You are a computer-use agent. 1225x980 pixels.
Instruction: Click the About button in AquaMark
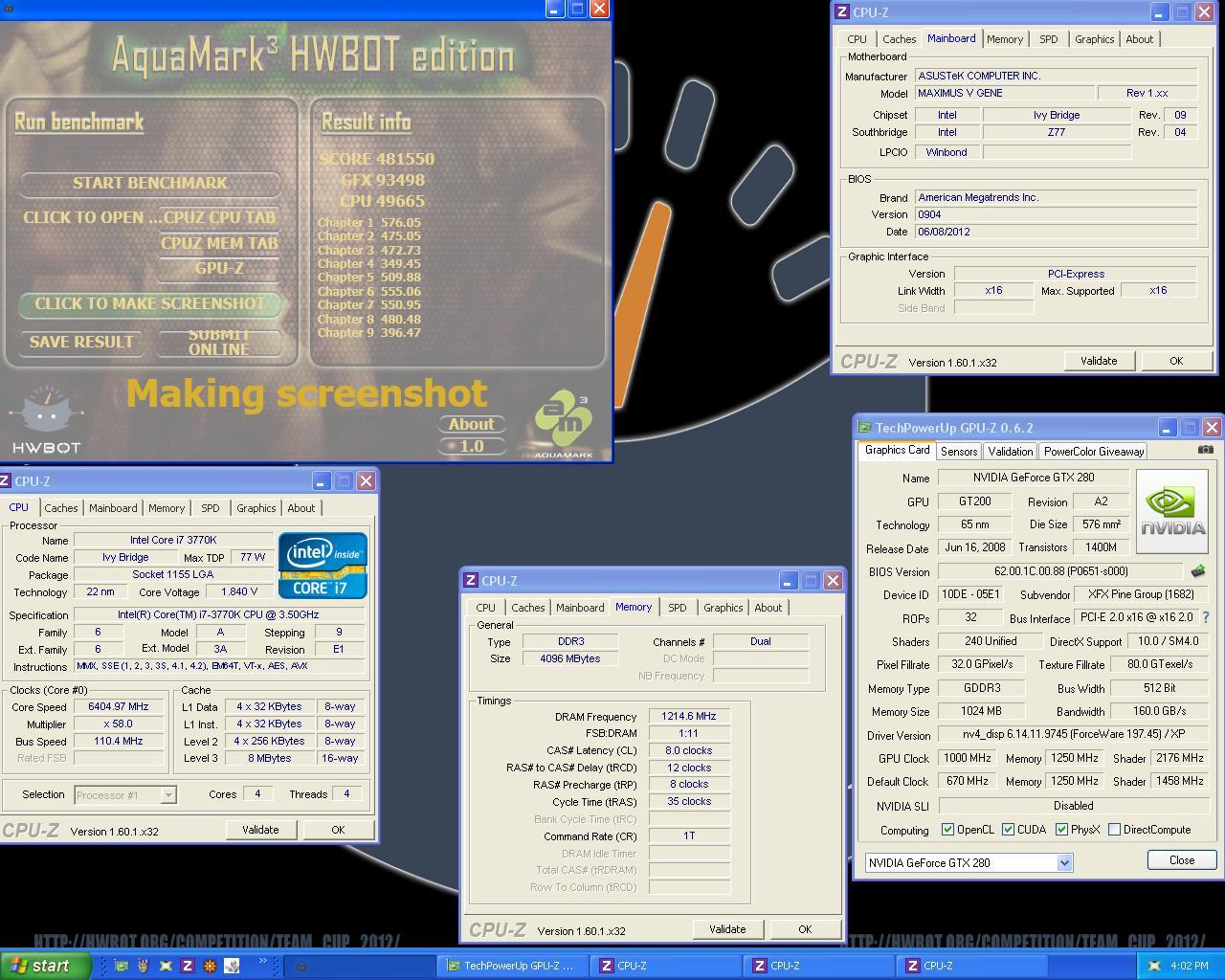(x=472, y=424)
